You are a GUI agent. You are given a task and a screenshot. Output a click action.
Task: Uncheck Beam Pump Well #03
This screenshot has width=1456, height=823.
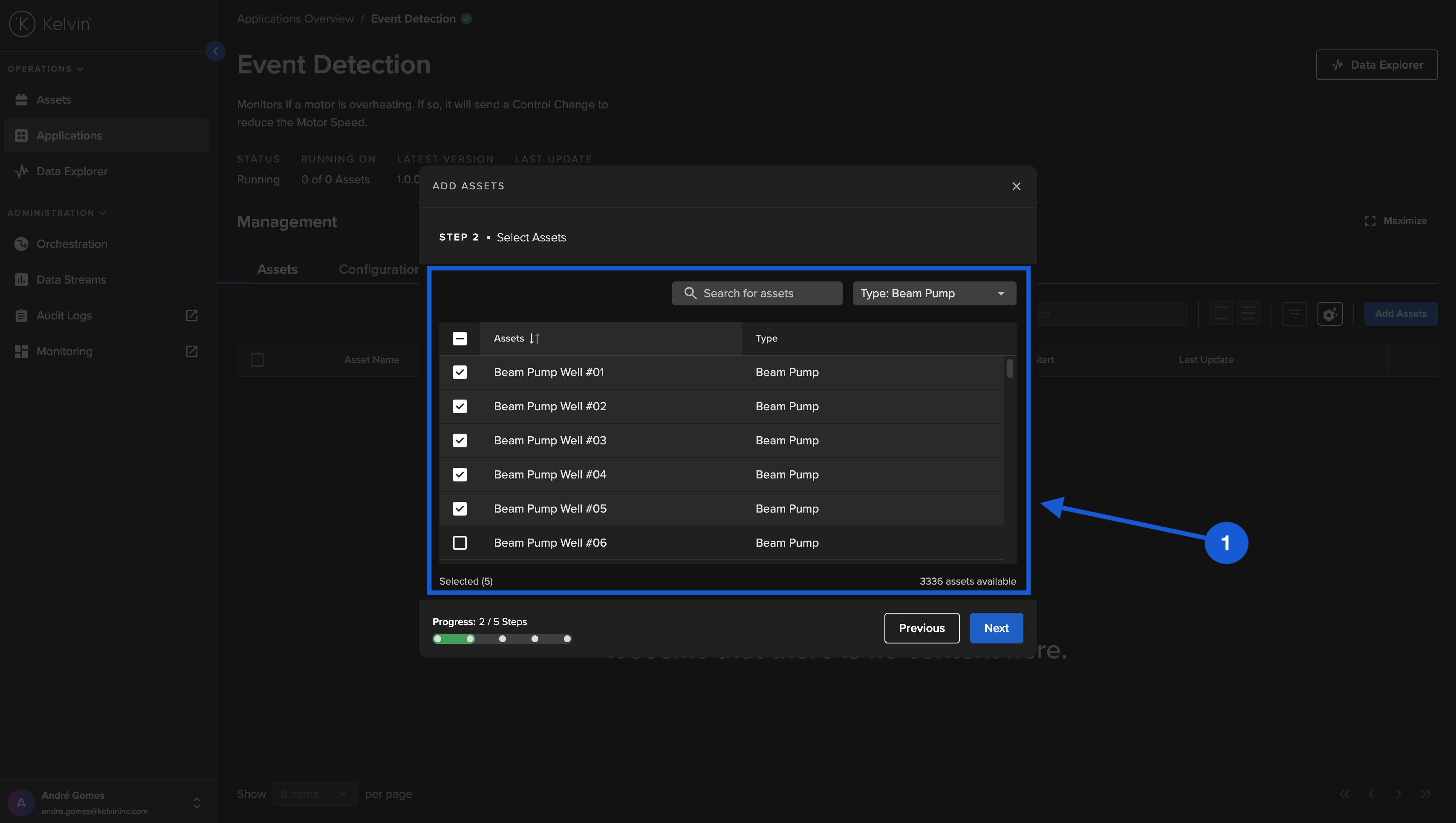pos(459,440)
